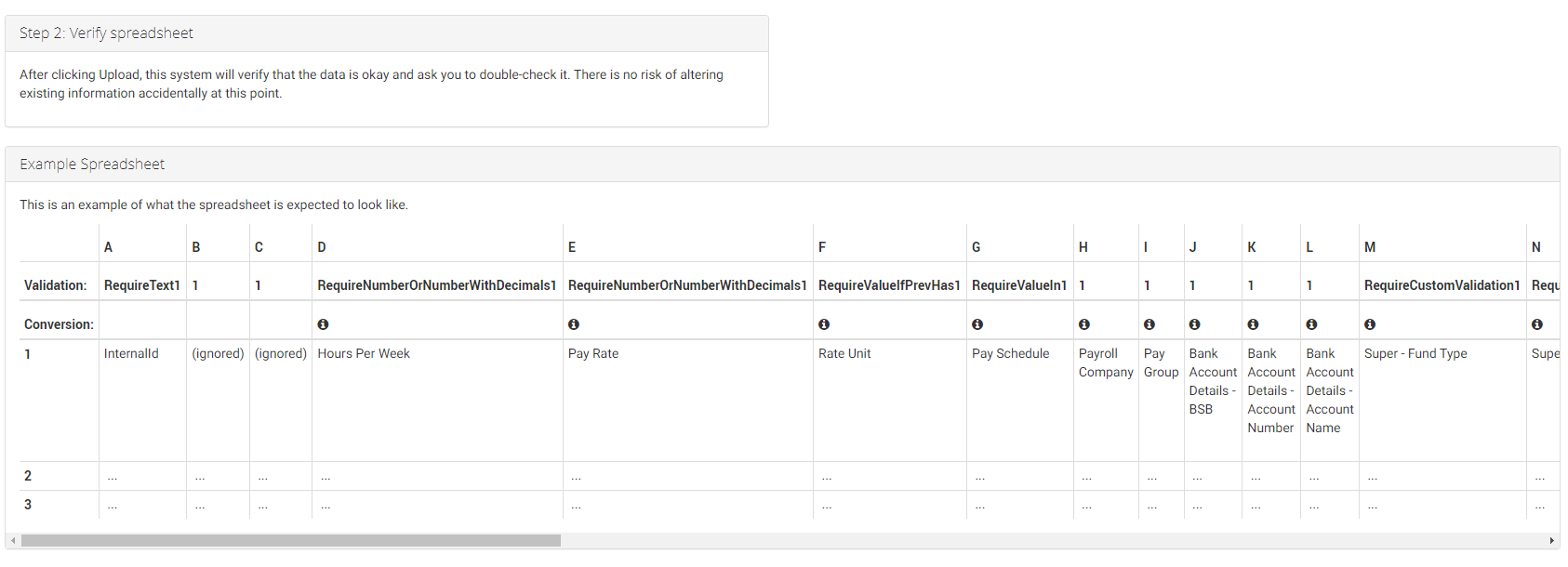Click the info icon above Super - Fund Type
Image resolution: width=1568 pixels, height=567 pixels.
click(x=1370, y=324)
